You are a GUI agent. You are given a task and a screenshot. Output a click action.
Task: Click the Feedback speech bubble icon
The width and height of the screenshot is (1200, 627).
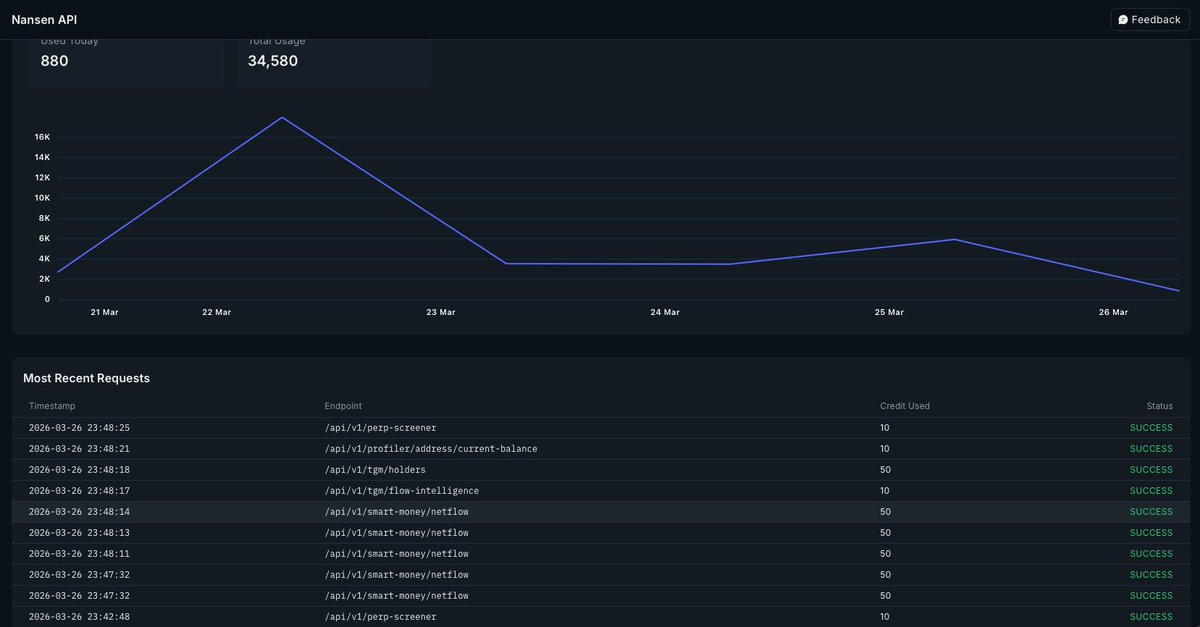[1123, 20]
